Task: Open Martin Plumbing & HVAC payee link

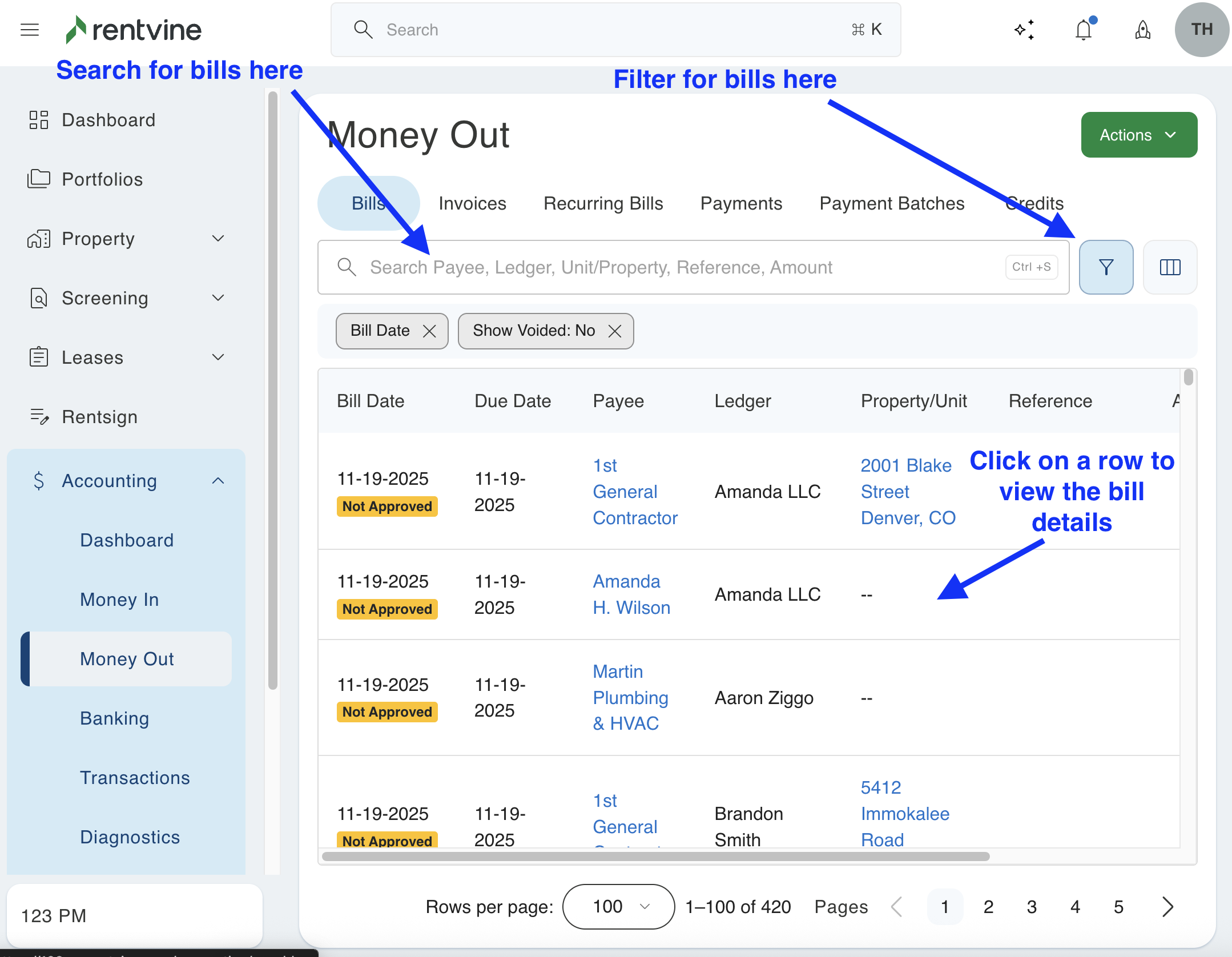Action: (630, 698)
